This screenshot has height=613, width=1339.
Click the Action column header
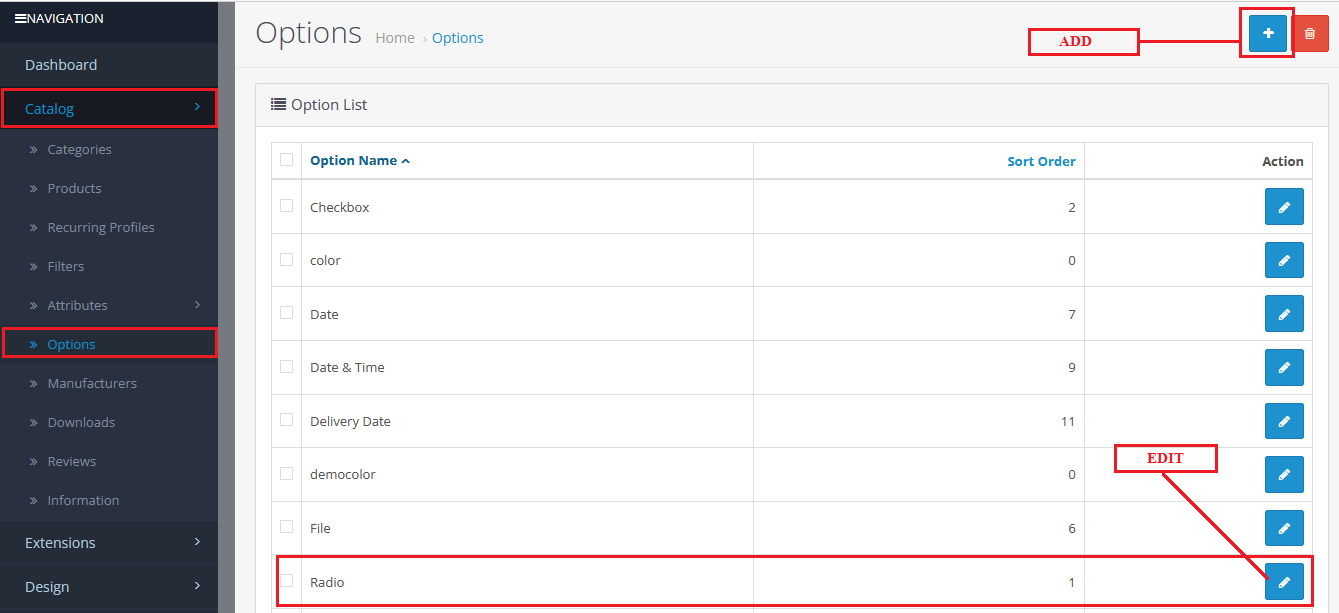[1283, 161]
